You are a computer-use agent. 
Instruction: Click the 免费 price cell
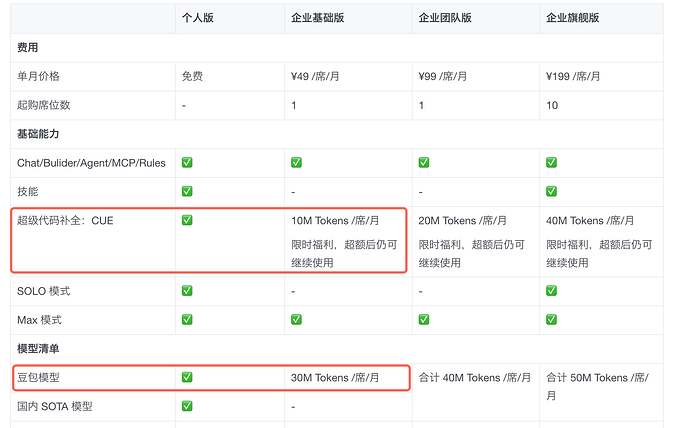point(192,76)
